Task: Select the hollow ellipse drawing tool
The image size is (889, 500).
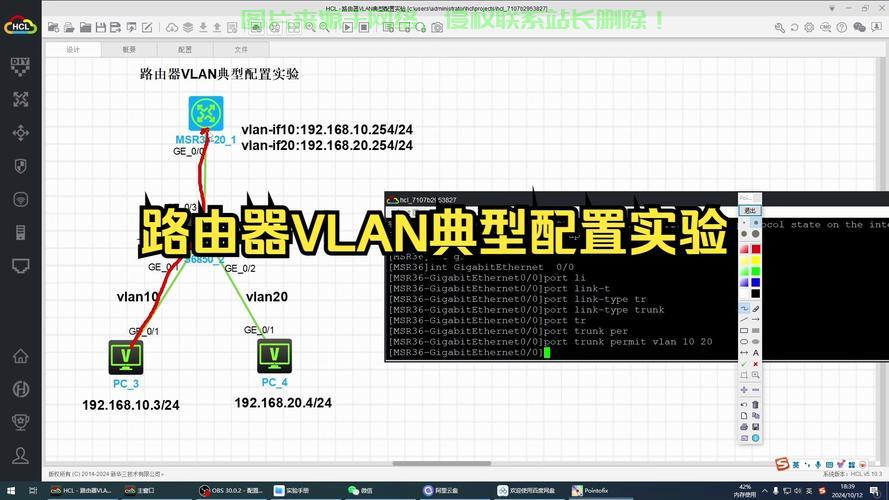Action: click(744, 342)
